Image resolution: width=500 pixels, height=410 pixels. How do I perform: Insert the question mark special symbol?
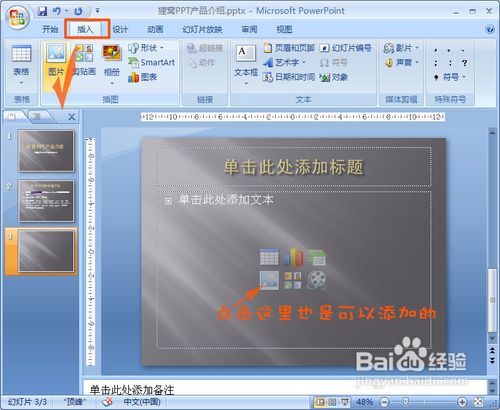[x=464, y=63]
